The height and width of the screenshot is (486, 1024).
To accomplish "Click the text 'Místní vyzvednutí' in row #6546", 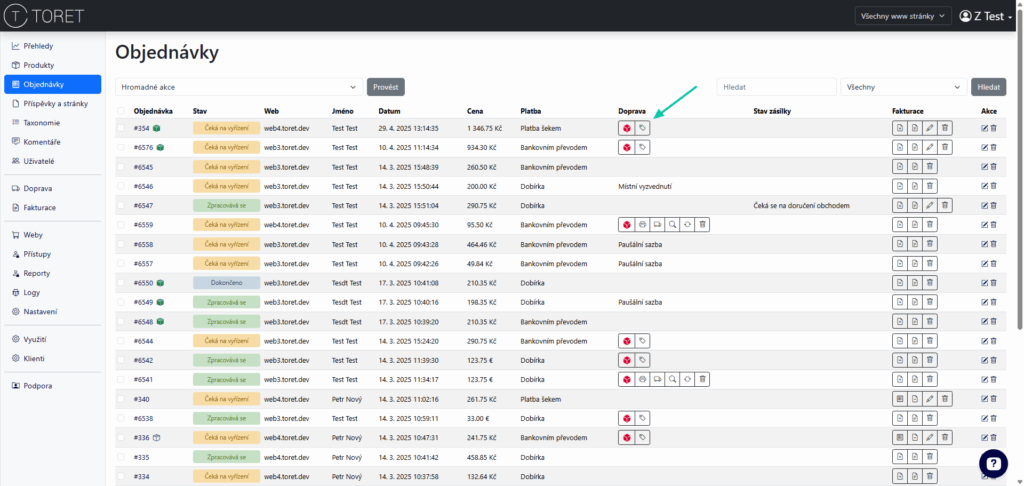I will pos(645,186).
